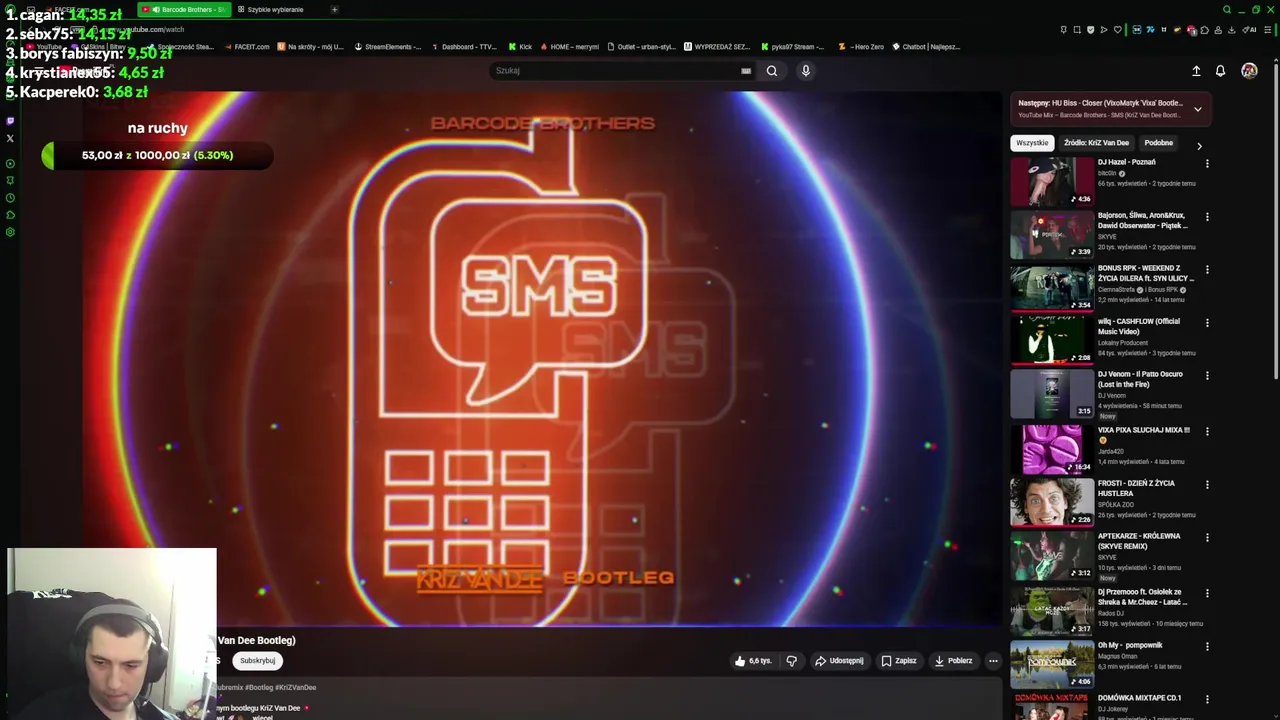This screenshot has width=1280, height=720.
Task: Open the Dashboard - TTV bookmark
Action: tap(463, 47)
